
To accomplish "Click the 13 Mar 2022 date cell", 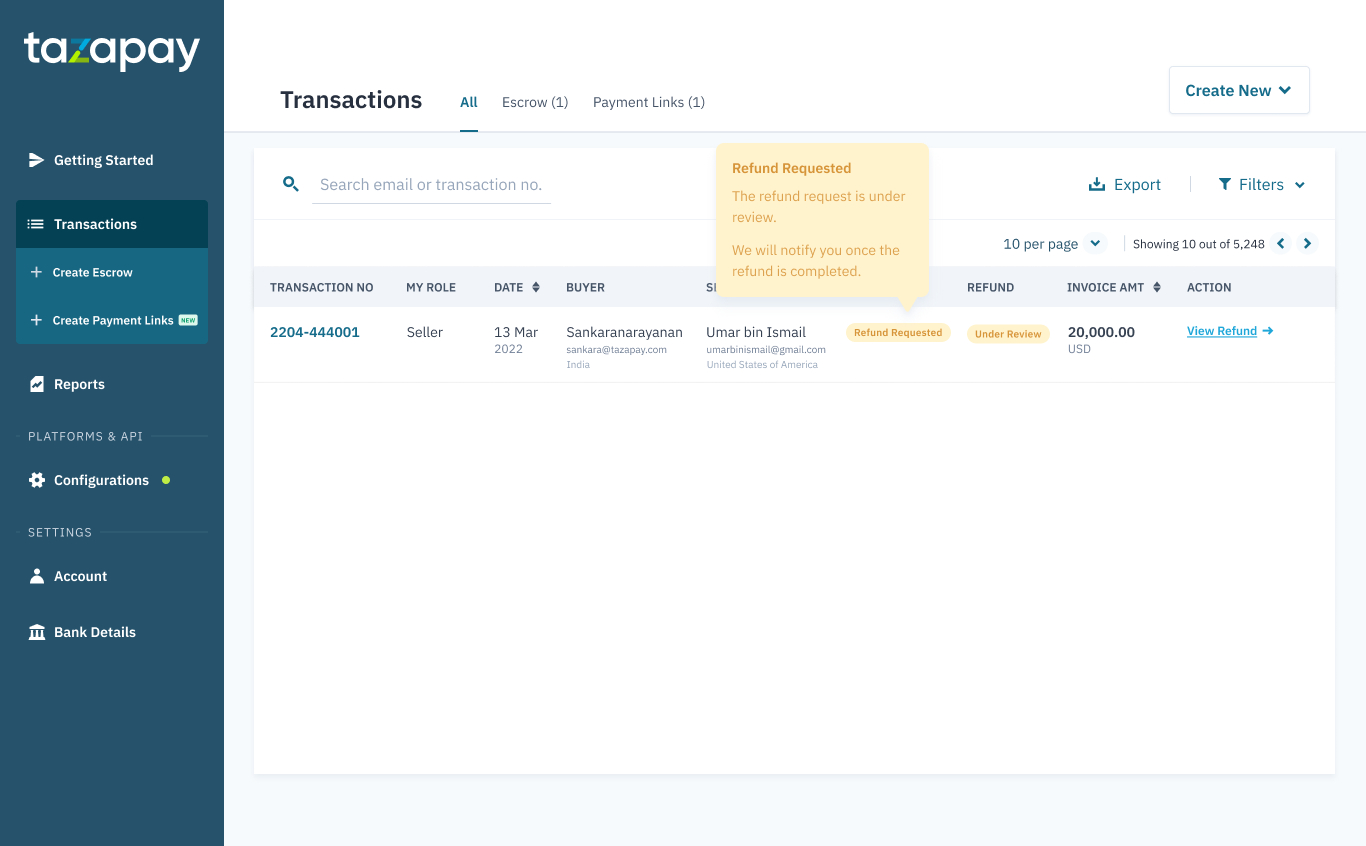I will coord(516,340).
